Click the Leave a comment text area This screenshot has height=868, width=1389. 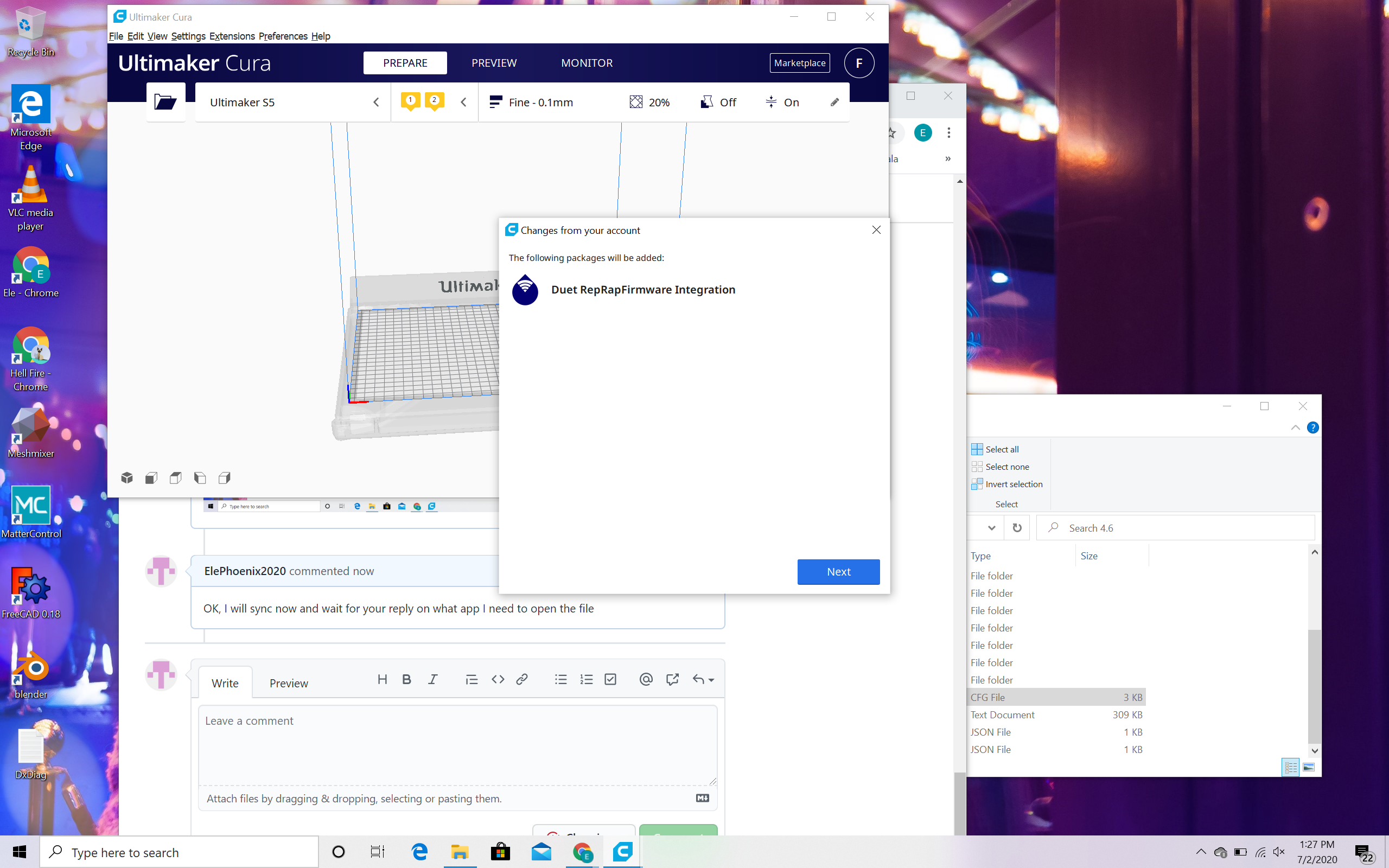coord(457,744)
